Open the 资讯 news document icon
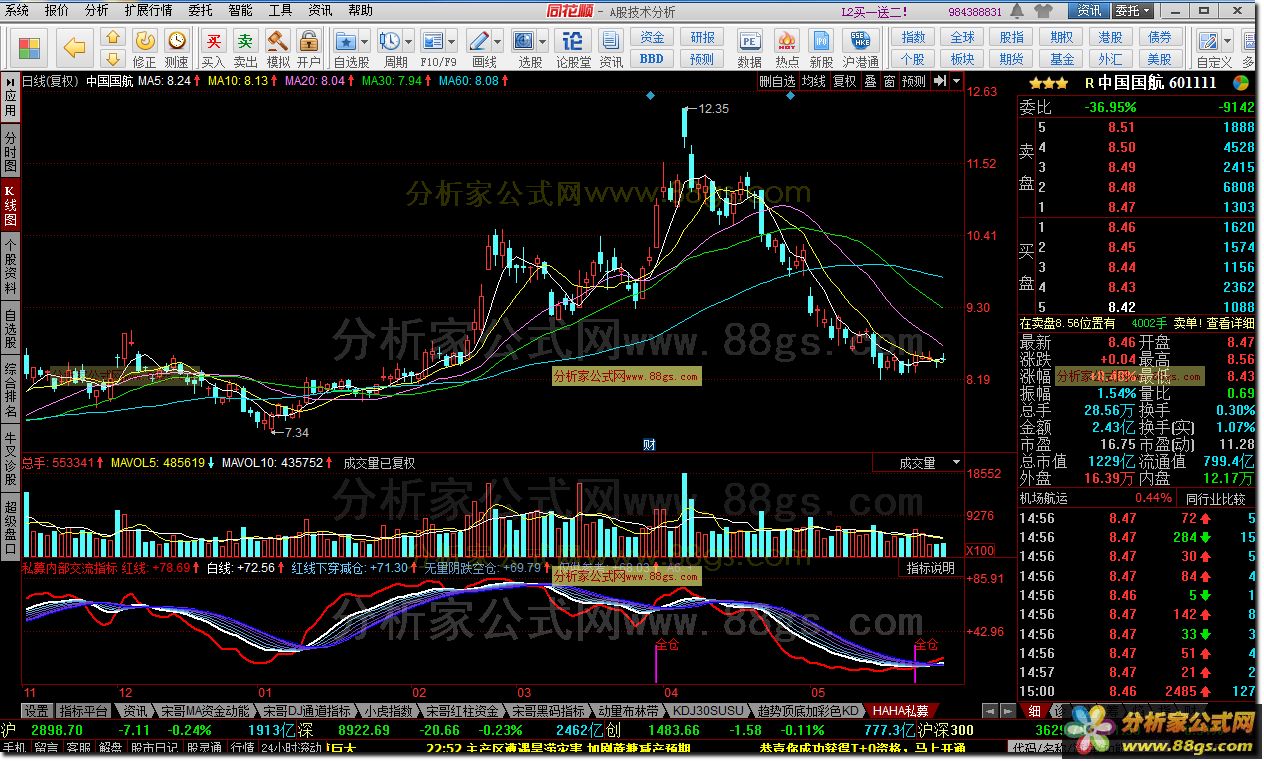The width and height of the screenshot is (1264, 761). (611, 41)
